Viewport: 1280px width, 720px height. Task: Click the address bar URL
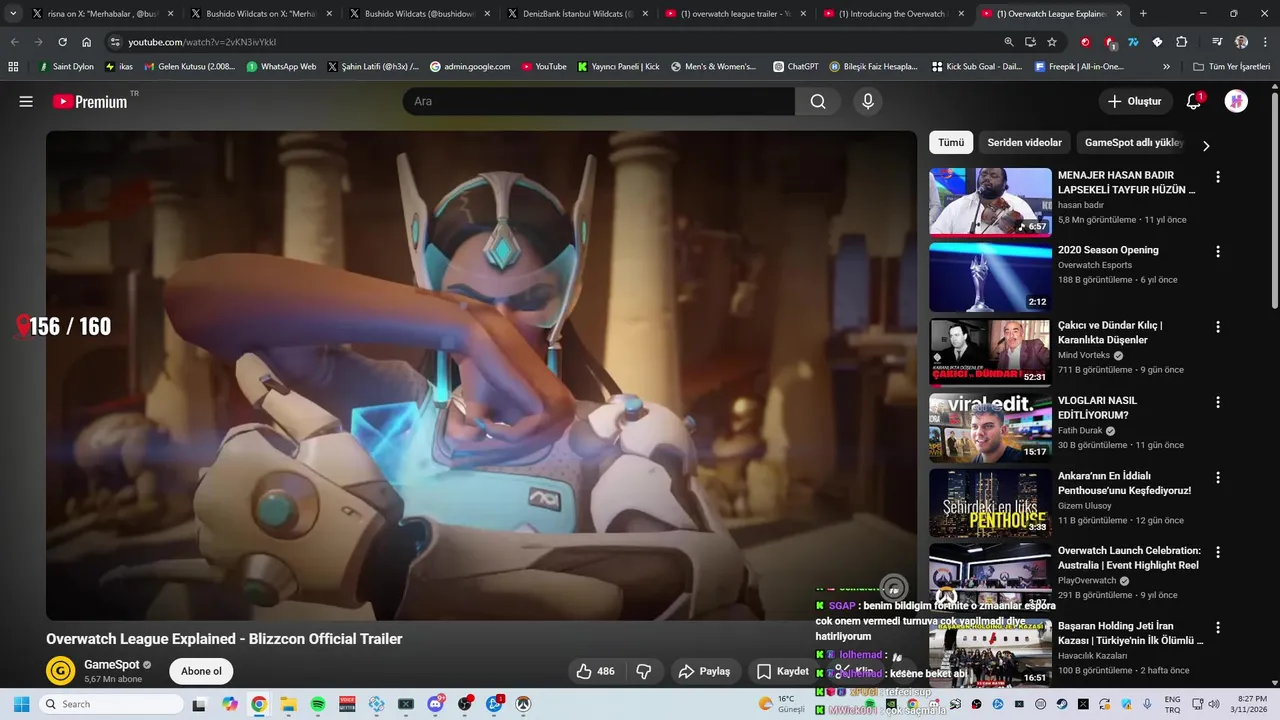coord(202,42)
